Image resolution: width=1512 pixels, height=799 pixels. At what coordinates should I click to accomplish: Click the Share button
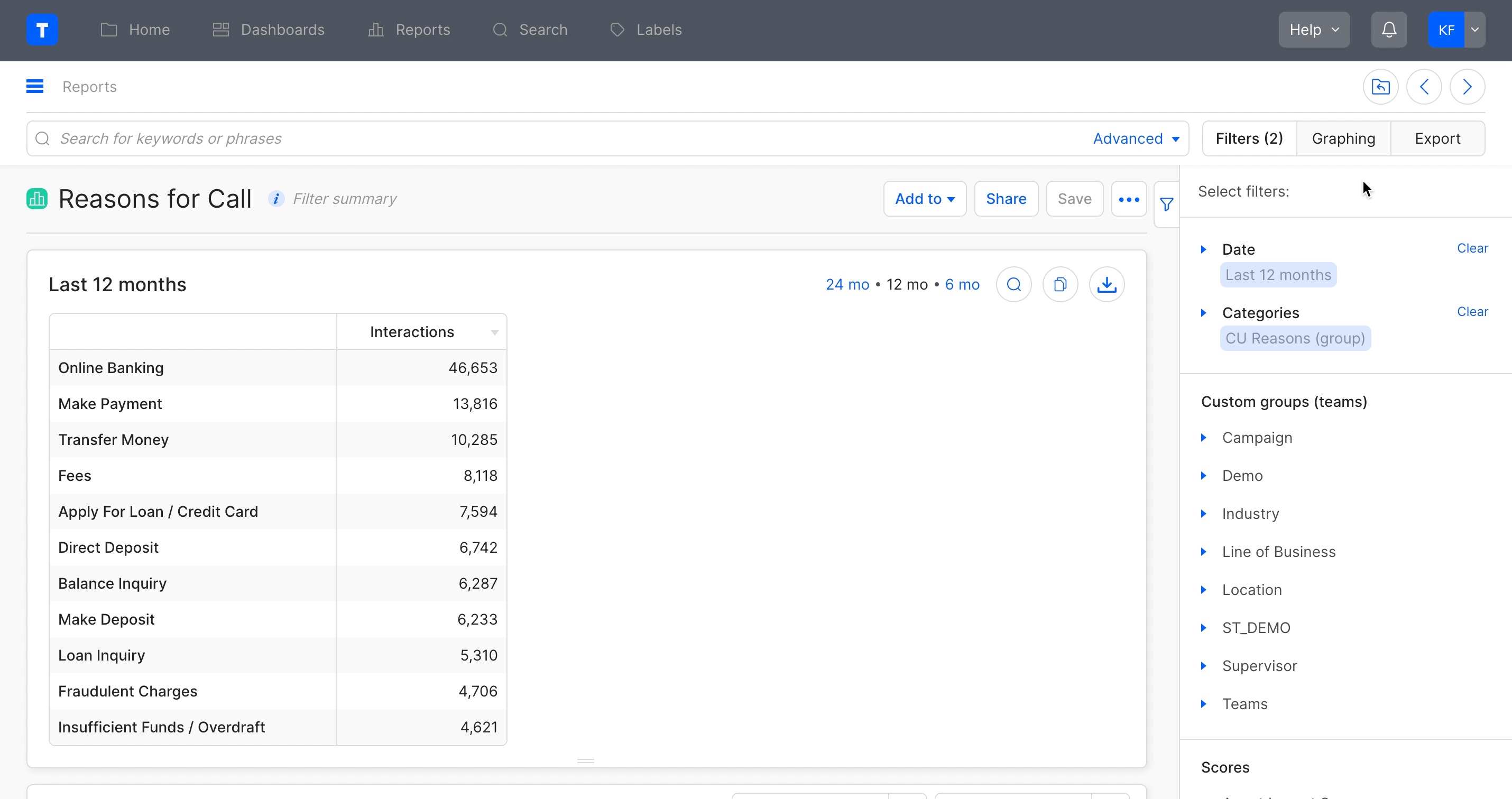pyautogui.click(x=1006, y=199)
